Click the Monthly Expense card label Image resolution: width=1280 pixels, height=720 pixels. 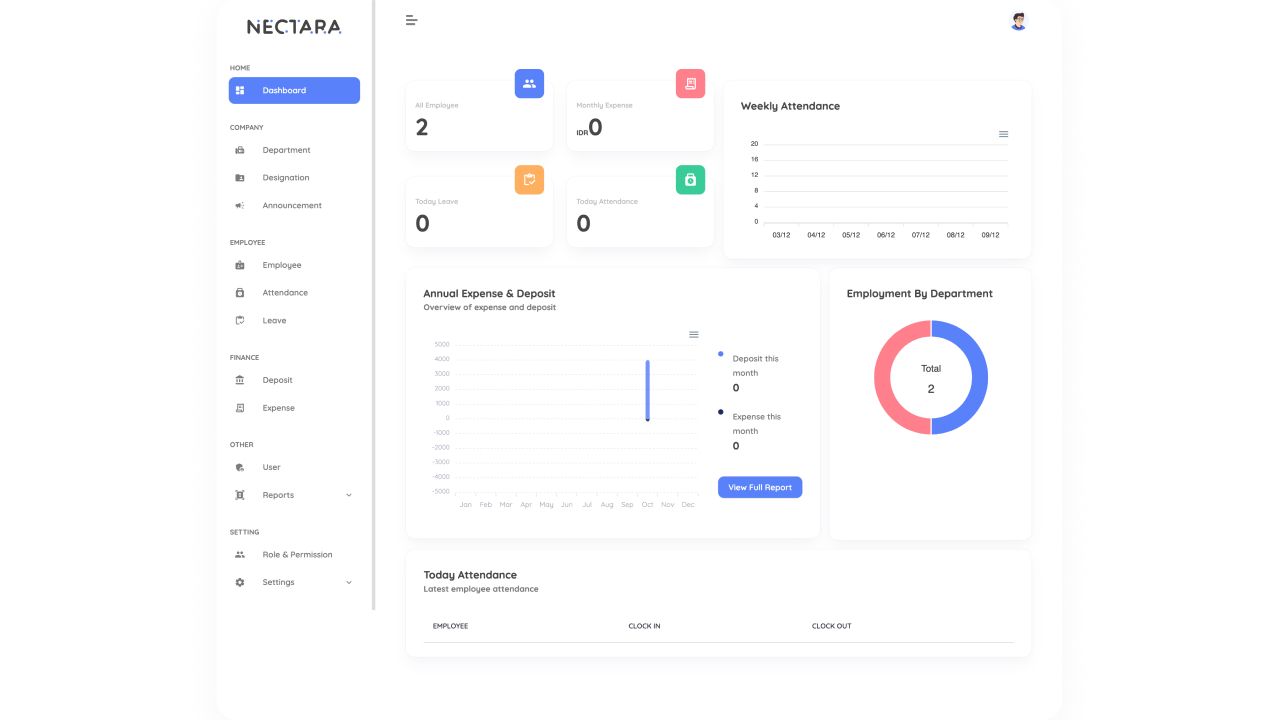[x=604, y=105]
